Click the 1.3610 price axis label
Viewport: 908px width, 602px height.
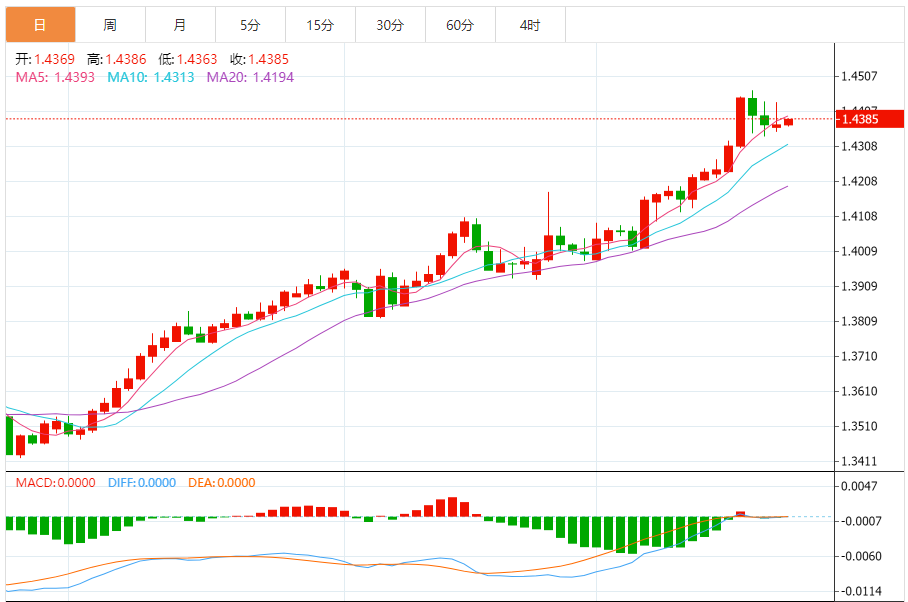click(x=859, y=391)
